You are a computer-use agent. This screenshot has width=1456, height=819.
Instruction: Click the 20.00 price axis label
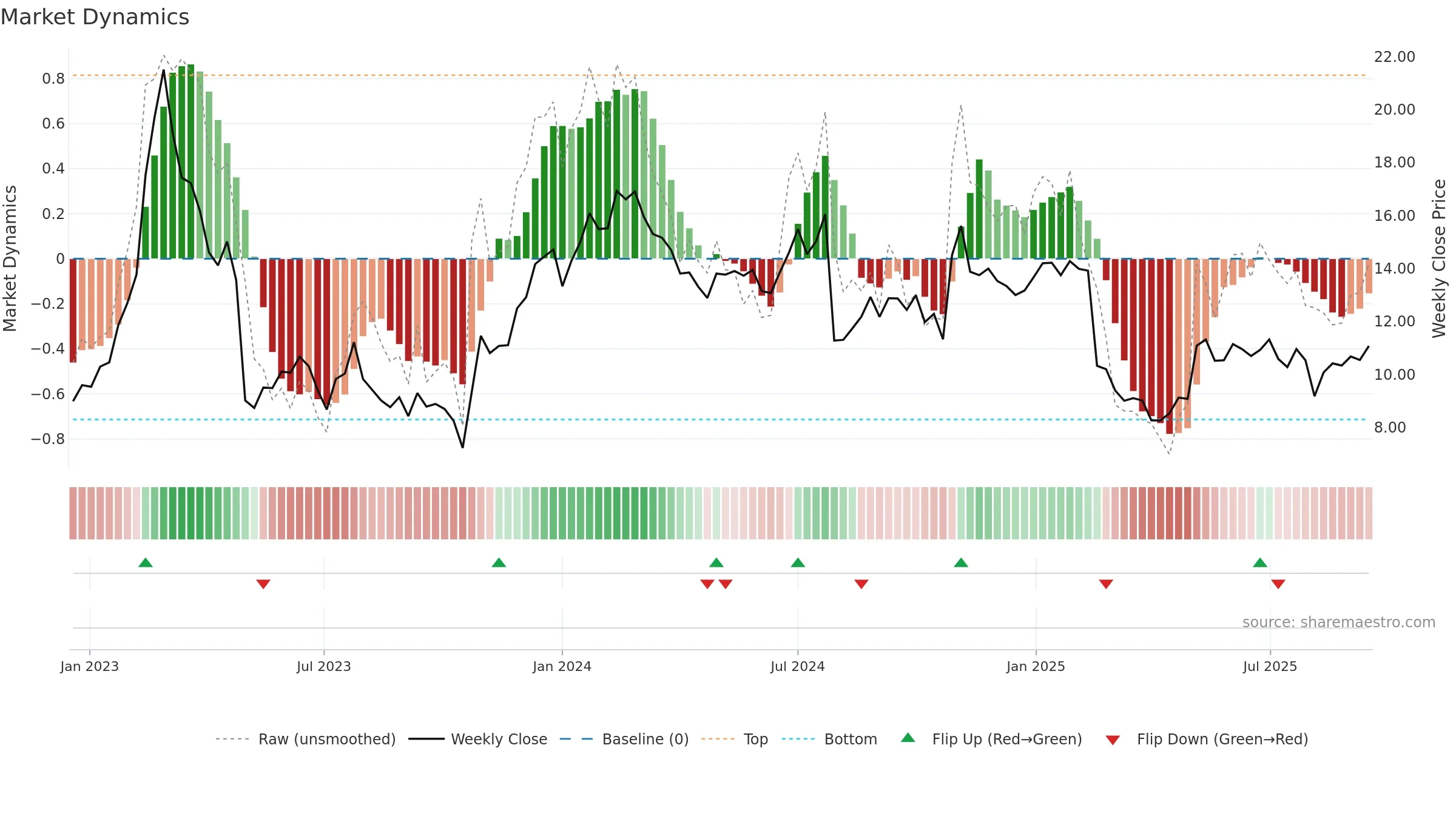(1395, 110)
